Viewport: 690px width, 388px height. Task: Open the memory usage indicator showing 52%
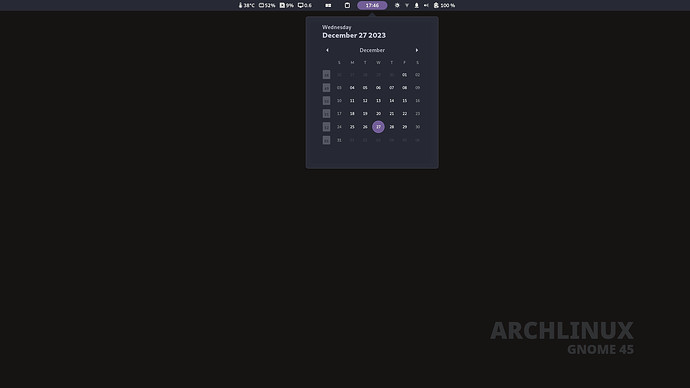click(x=267, y=5)
